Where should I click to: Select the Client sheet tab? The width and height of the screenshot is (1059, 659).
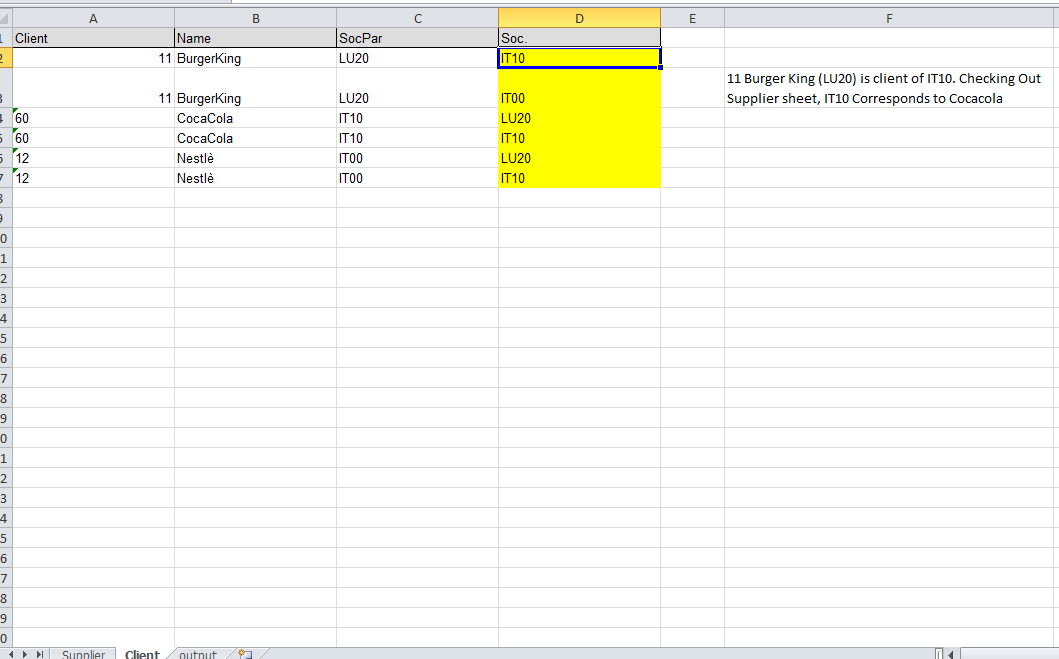[142, 654]
